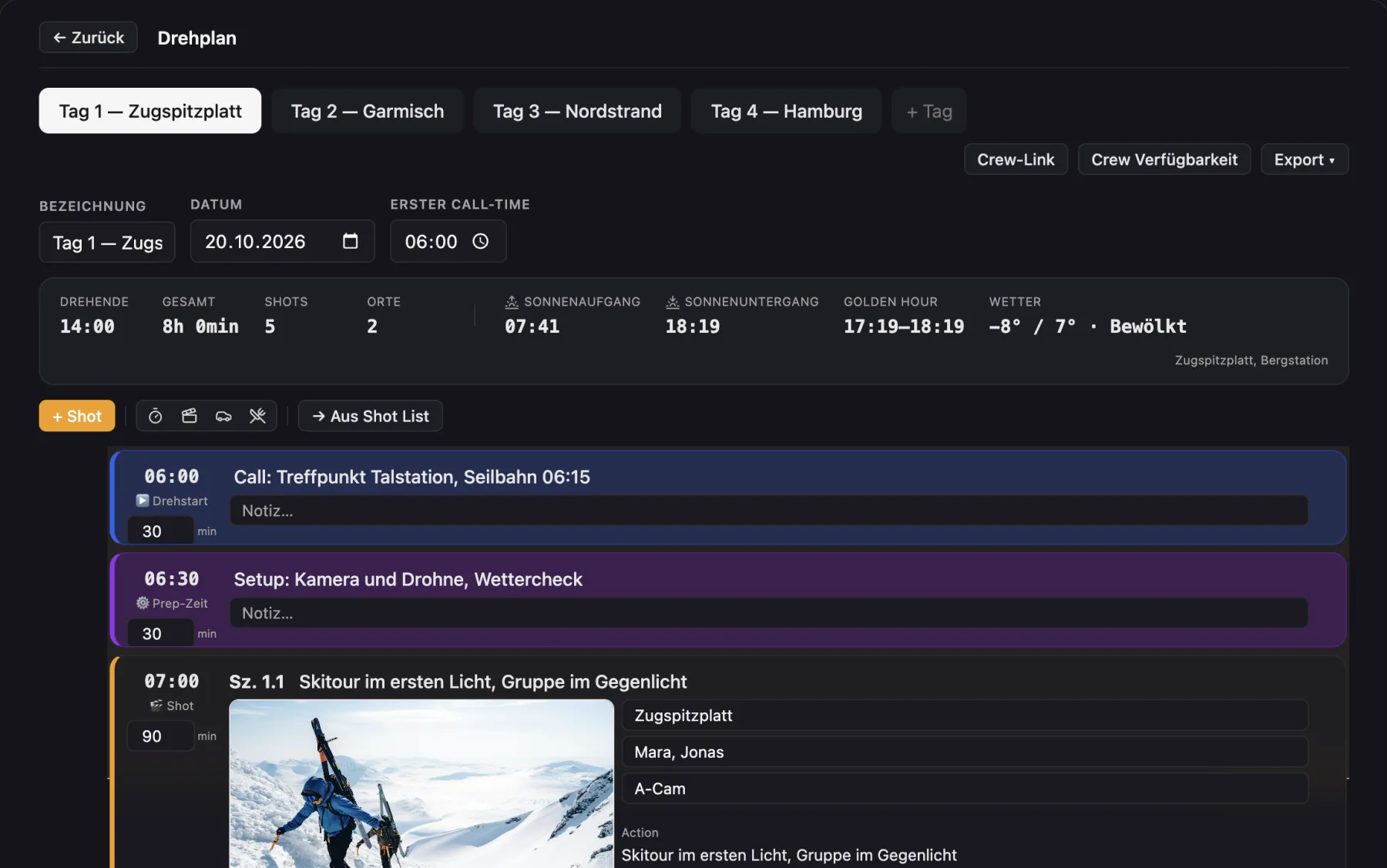Click the Notiz field under the Call entry
Screen dimensions: 1387x868
click(768, 511)
